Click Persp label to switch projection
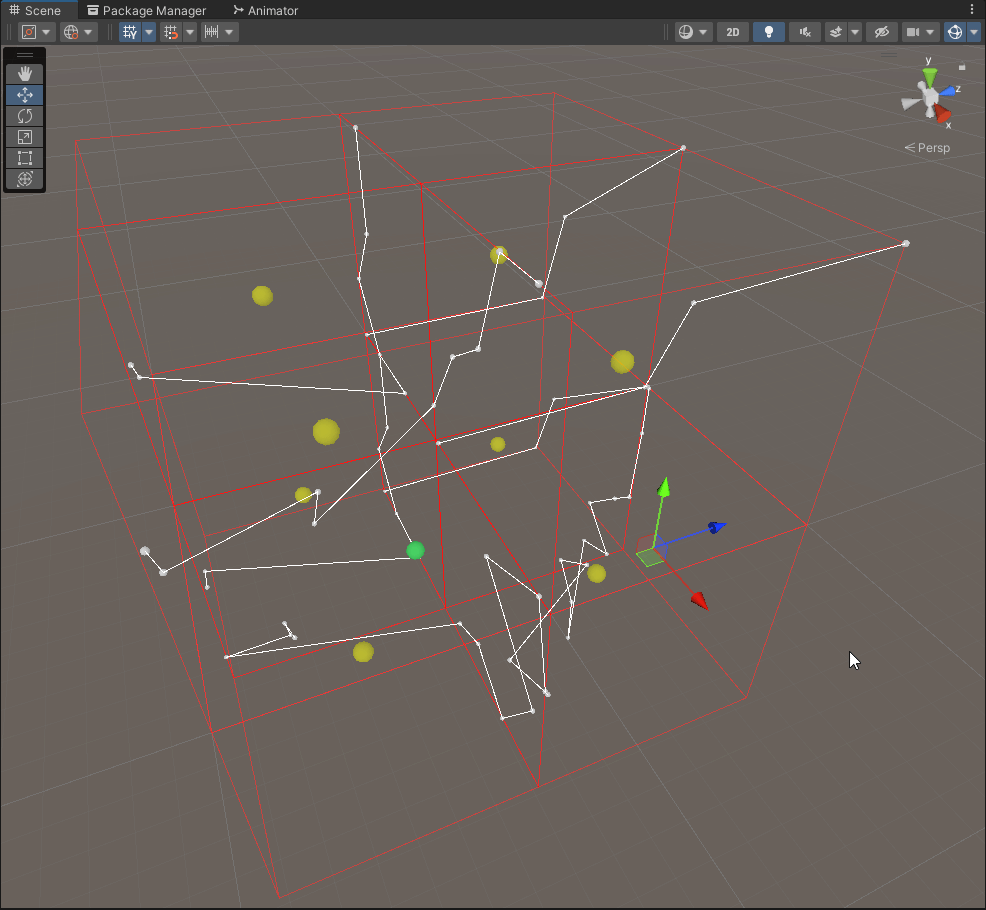986x910 pixels. [928, 148]
